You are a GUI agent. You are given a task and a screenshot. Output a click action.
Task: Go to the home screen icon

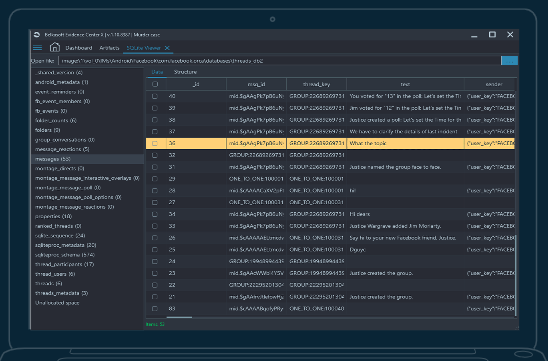(55, 47)
